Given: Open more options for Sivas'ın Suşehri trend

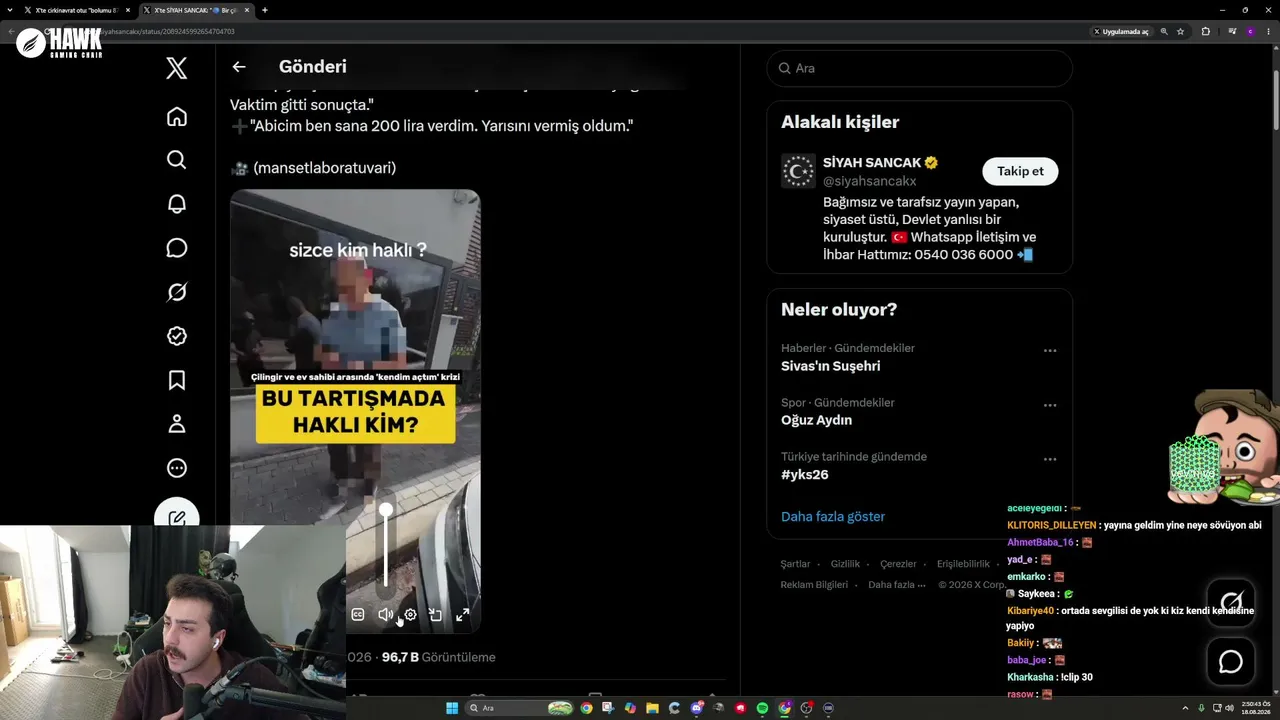Looking at the screenshot, I should pos(1050,351).
